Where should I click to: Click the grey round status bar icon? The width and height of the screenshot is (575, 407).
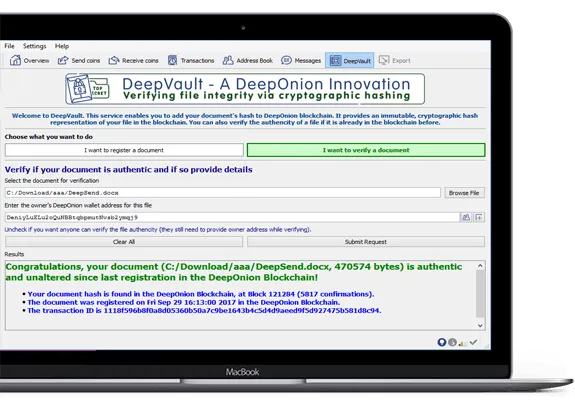click(452, 342)
